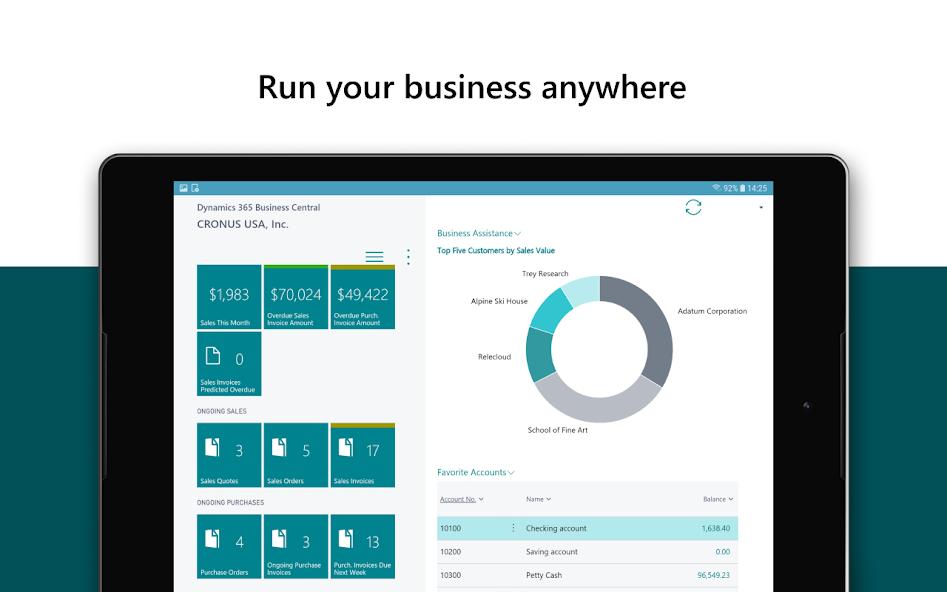Image resolution: width=947 pixels, height=592 pixels.
Task: Select the Adatum Corporation donut segment
Action: click(x=654, y=326)
